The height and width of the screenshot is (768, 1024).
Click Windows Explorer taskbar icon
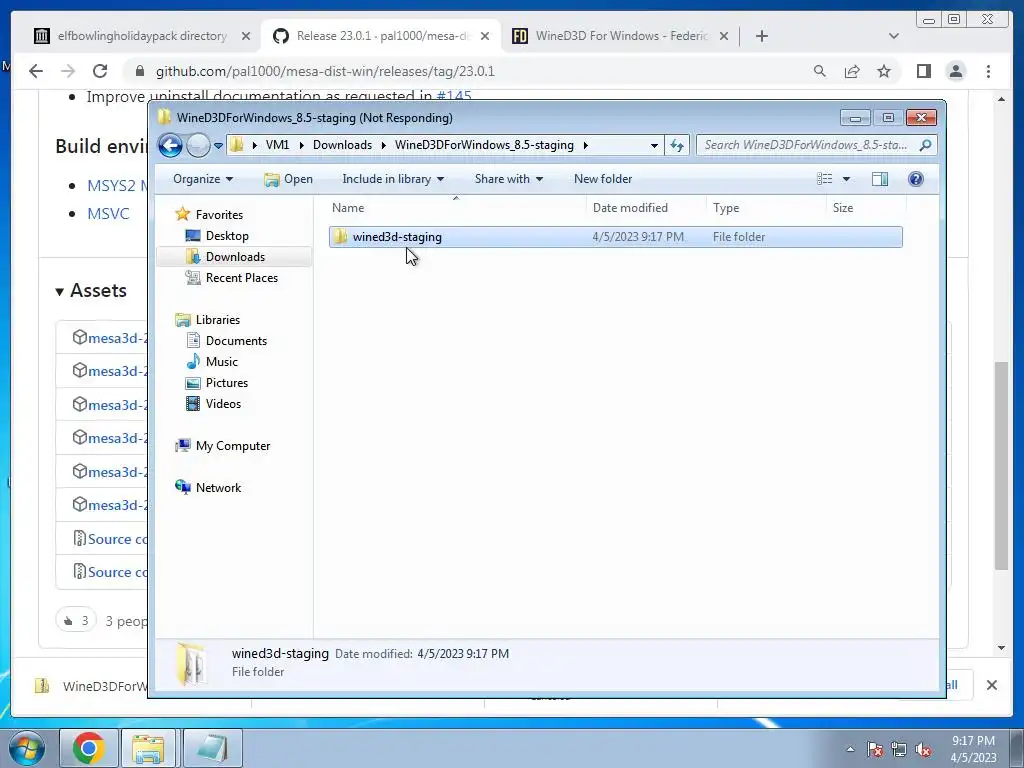click(x=148, y=748)
